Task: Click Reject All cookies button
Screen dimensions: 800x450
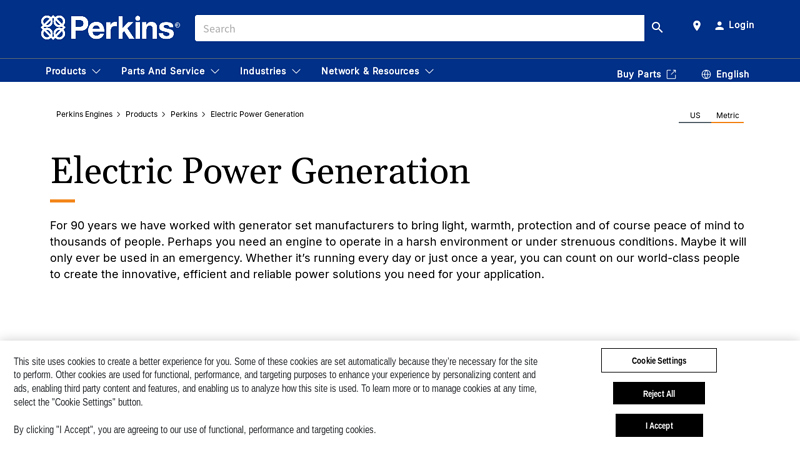Action: click(x=659, y=393)
